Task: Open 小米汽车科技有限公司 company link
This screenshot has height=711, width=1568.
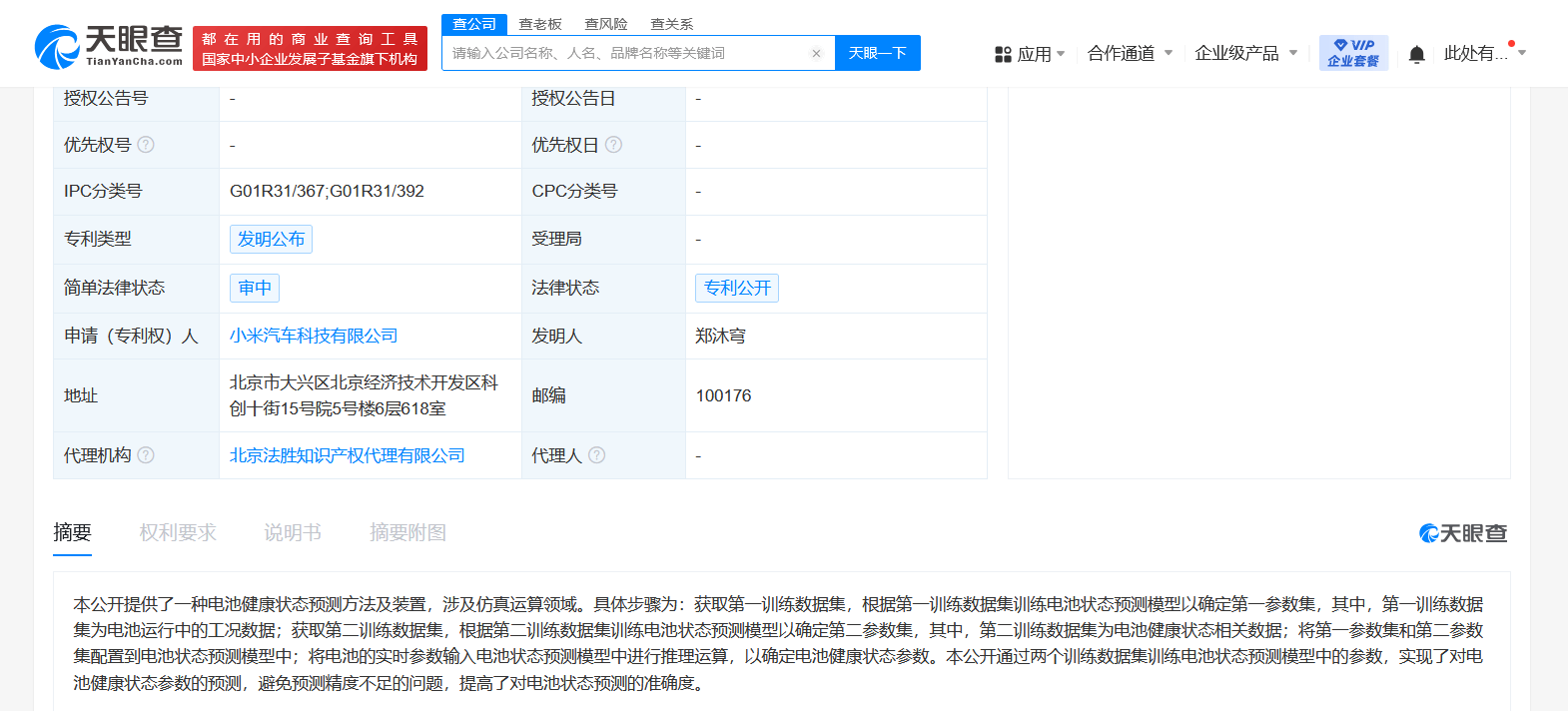Action: [x=314, y=337]
